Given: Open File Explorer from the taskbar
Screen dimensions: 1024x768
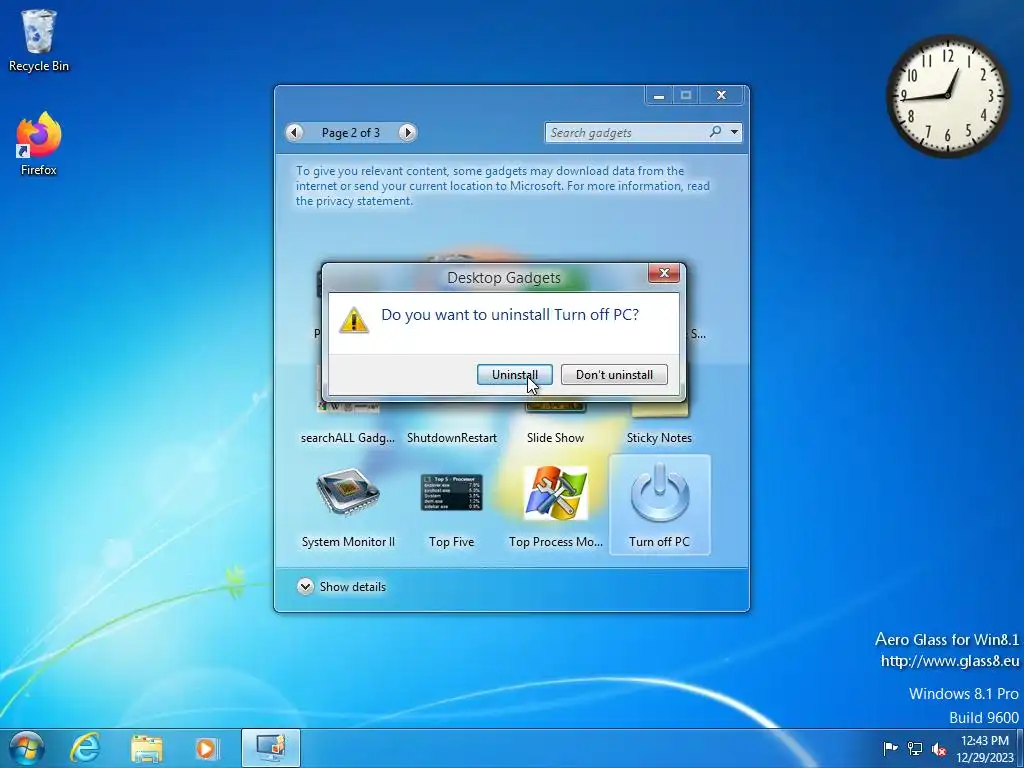Looking at the screenshot, I should [x=146, y=748].
